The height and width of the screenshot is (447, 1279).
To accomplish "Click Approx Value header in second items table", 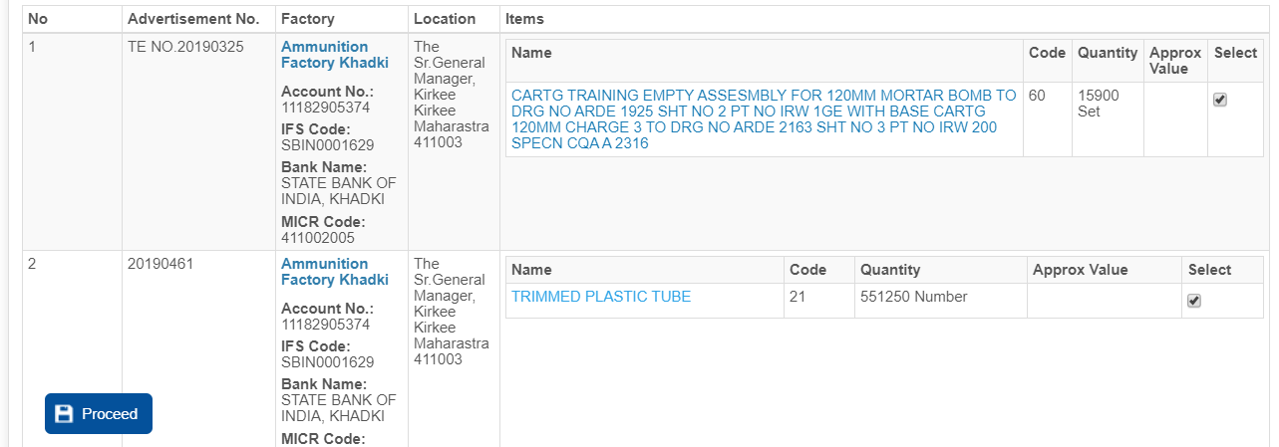I will pos(1080,270).
